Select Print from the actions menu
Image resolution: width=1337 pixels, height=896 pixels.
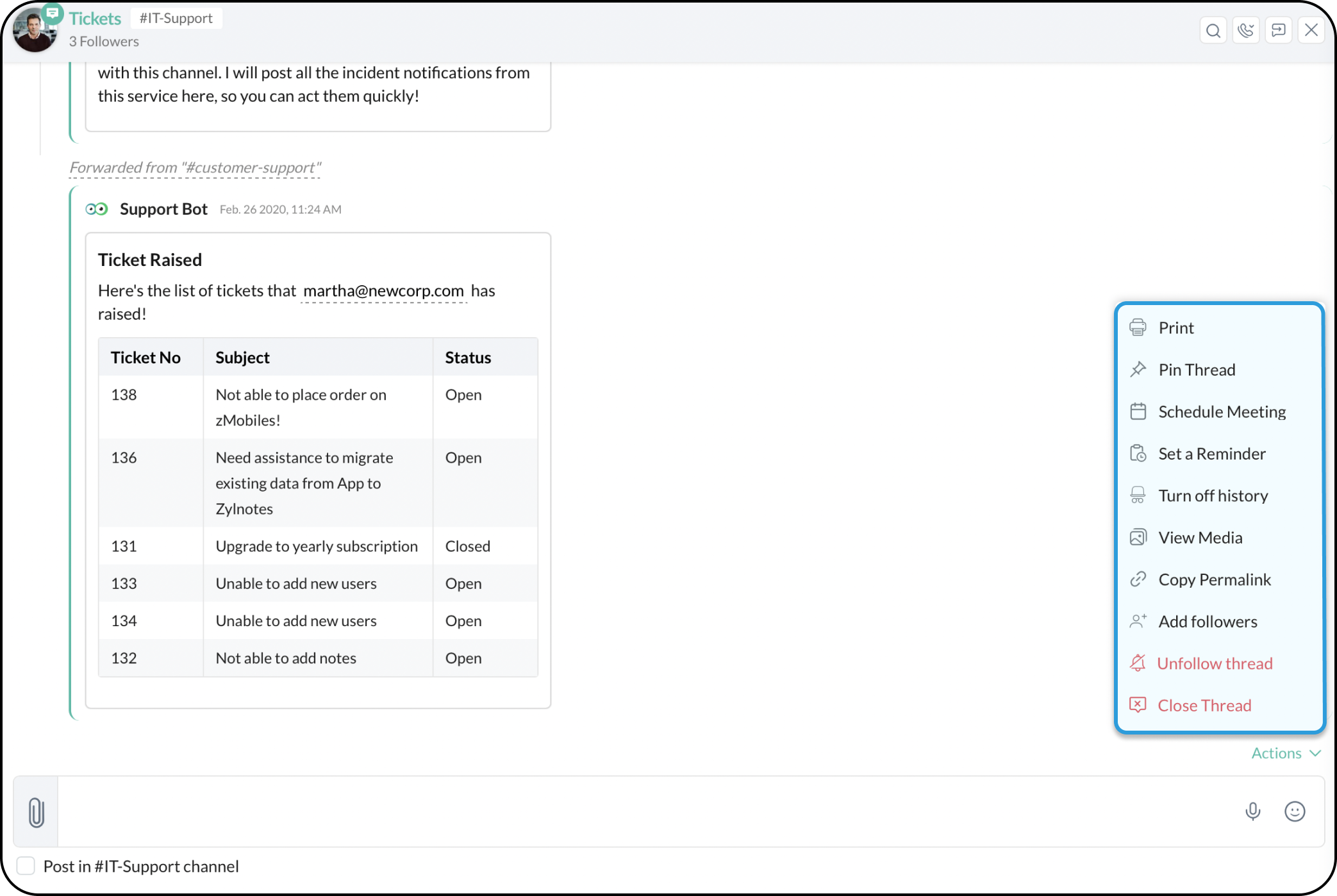[x=1175, y=328]
